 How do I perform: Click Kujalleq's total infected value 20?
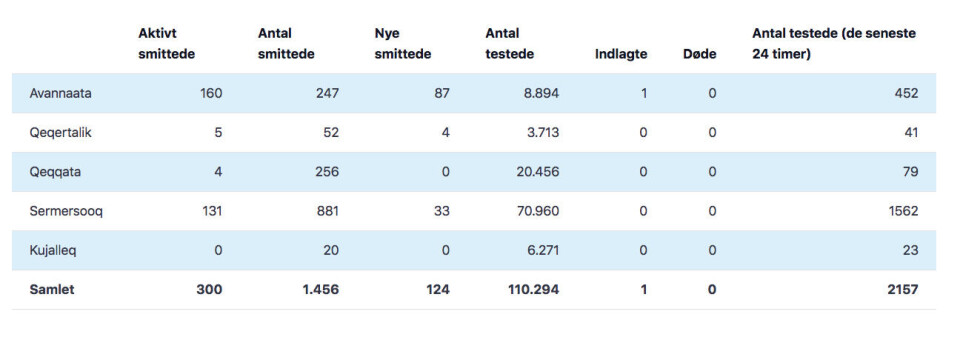pos(331,250)
